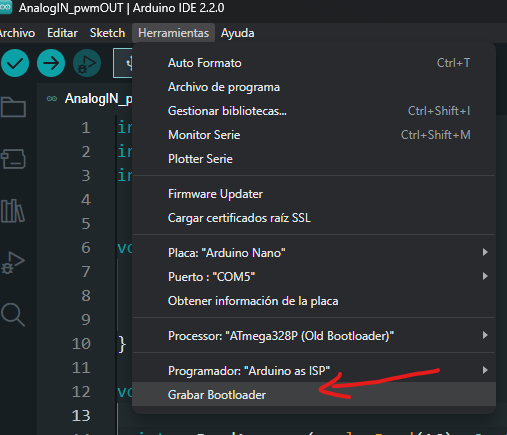Open the Library Manager books icon
Screen dimensions: 507x435
13,211
